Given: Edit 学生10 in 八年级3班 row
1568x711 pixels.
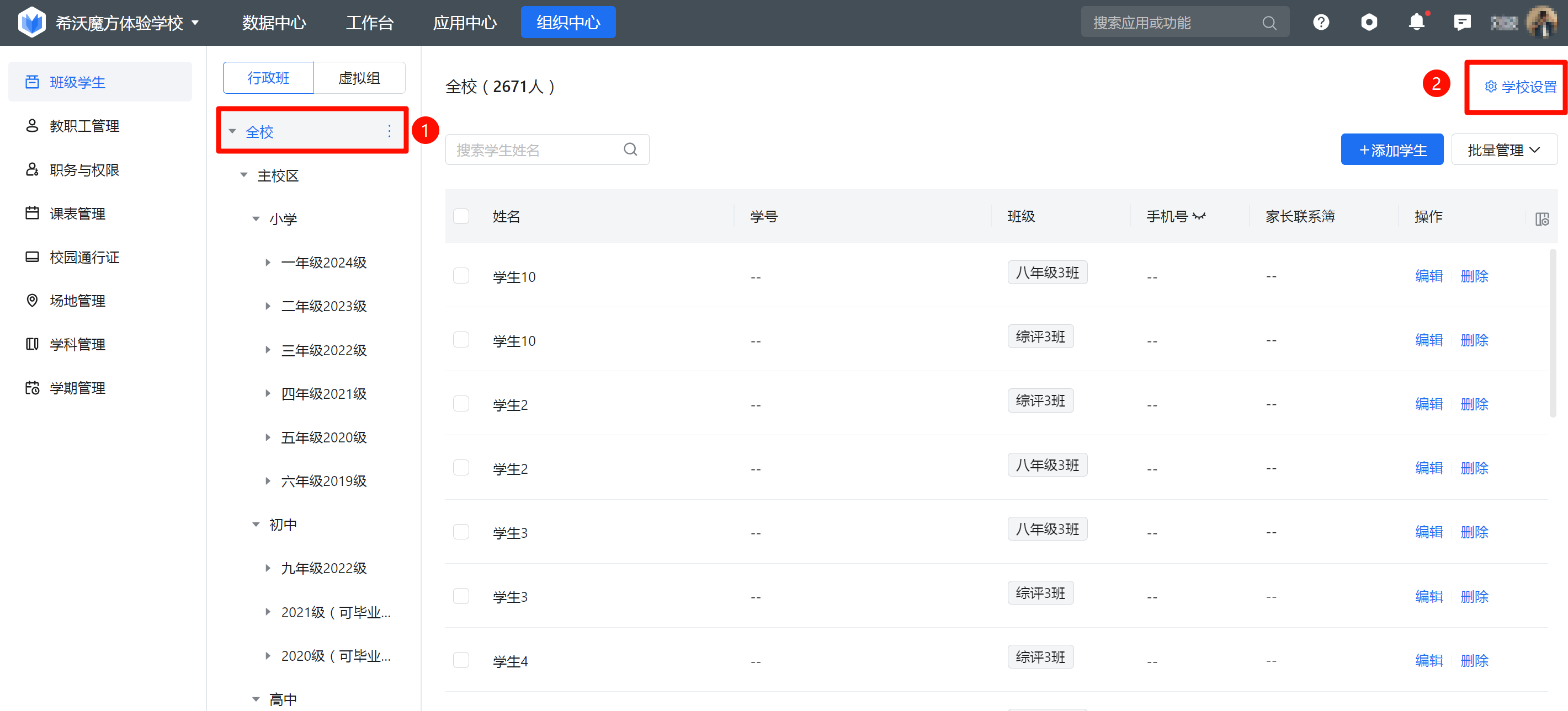Looking at the screenshot, I should click(x=1428, y=276).
